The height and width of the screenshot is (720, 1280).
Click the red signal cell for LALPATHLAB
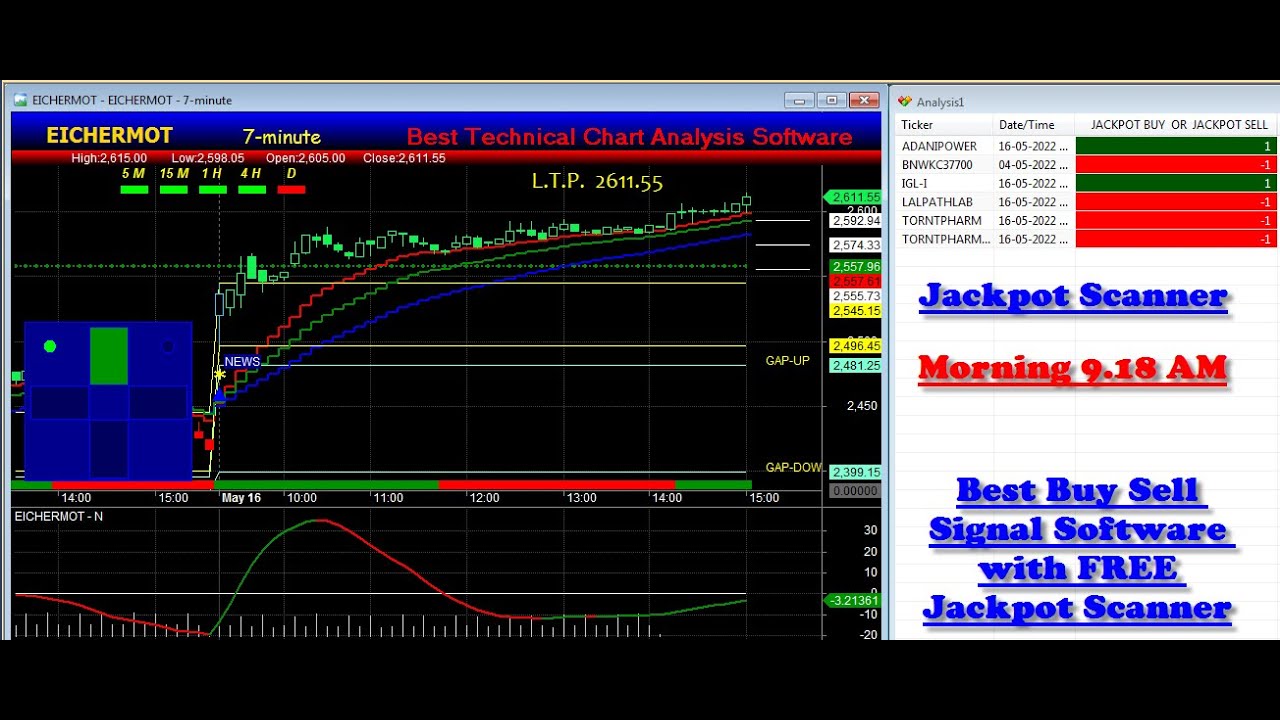(1176, 202)
